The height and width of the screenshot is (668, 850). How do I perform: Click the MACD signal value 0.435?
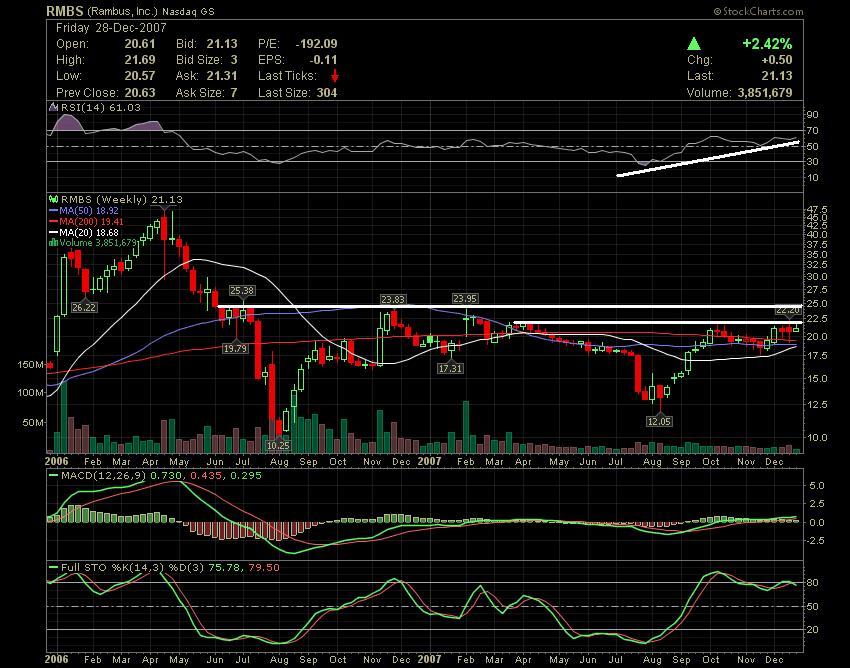(x=205, y=476)
